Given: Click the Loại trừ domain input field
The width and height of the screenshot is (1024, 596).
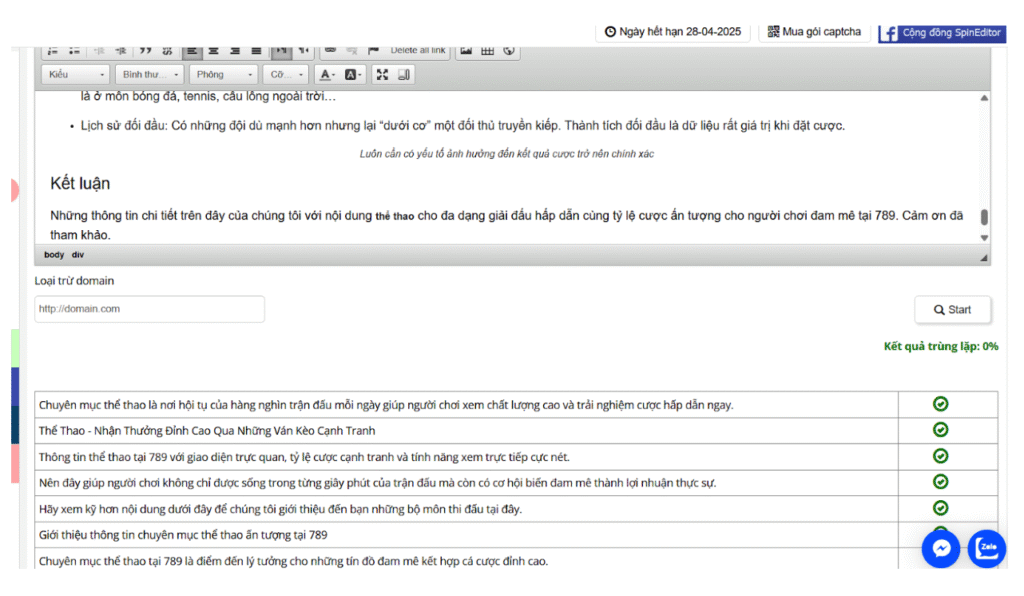Looking at the screenshot, I should (150, 309).
